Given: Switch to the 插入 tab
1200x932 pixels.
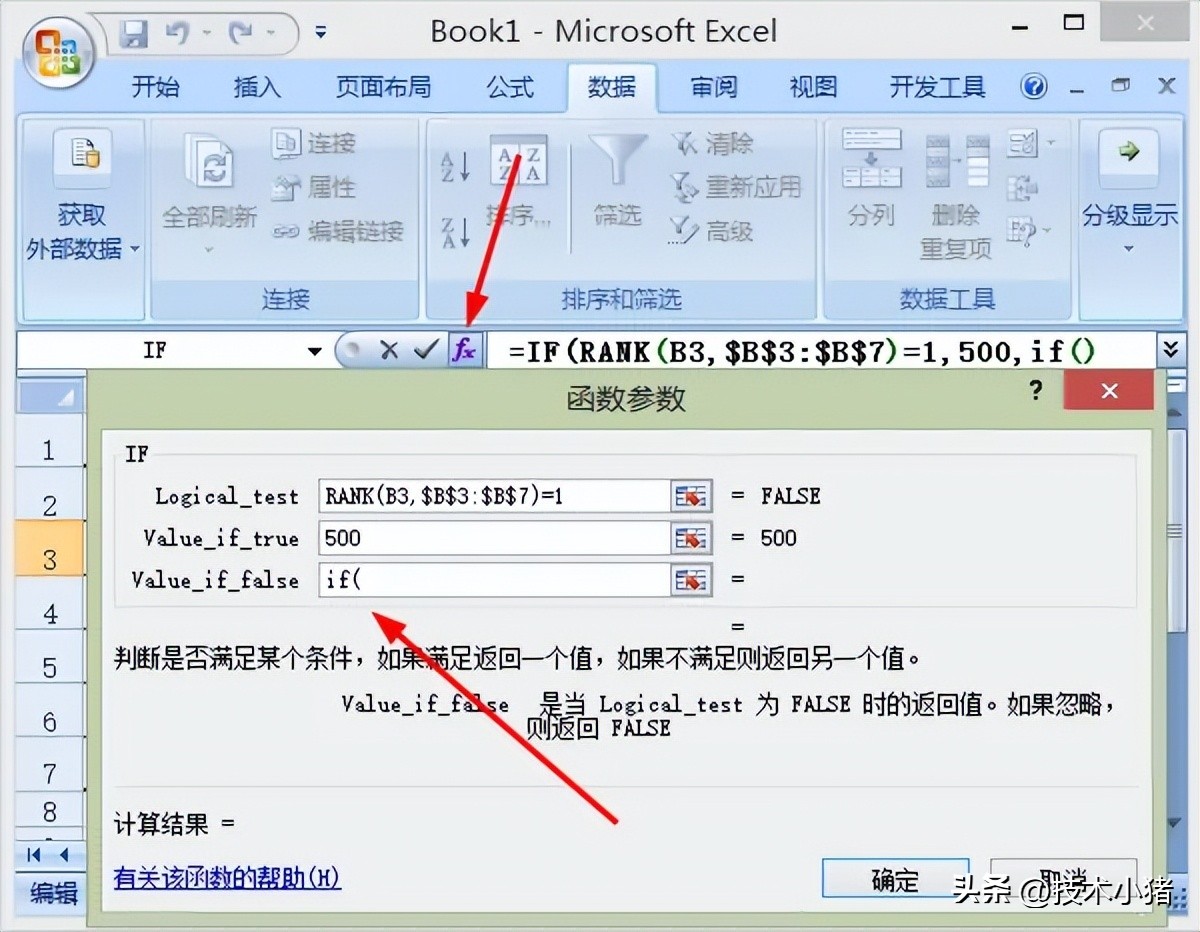Looking at the screenshot, I should tap(257, 88).
